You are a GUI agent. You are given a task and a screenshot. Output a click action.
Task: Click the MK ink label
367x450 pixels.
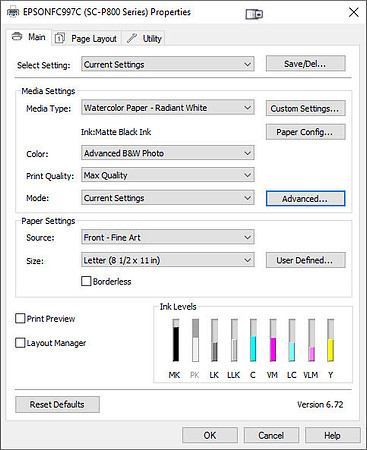pos(174,375)
